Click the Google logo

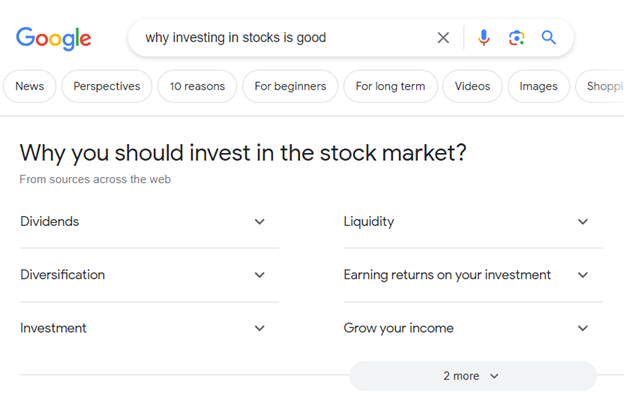click(53, 38)
